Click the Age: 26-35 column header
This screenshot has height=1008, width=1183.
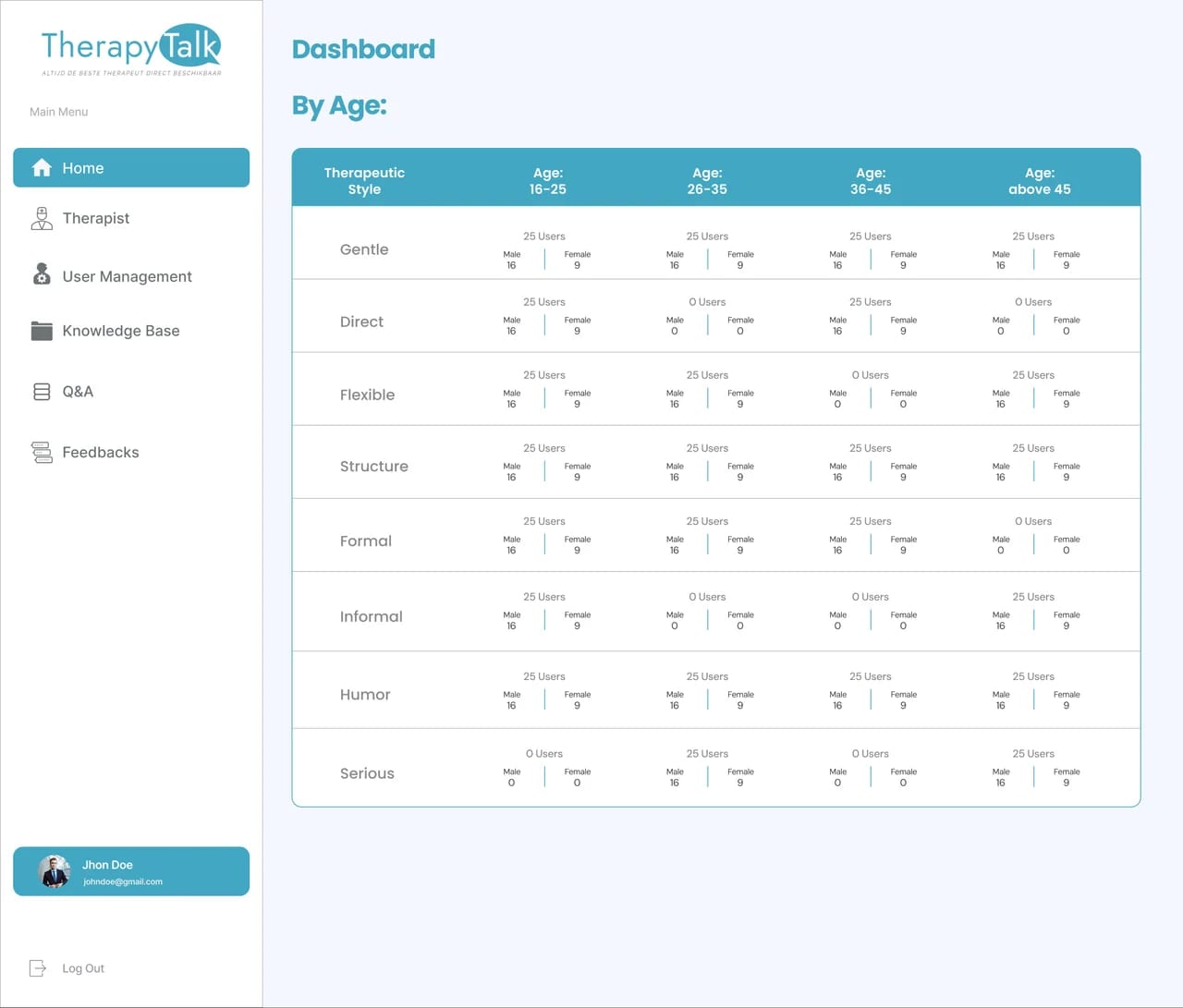tap(707, 181)
